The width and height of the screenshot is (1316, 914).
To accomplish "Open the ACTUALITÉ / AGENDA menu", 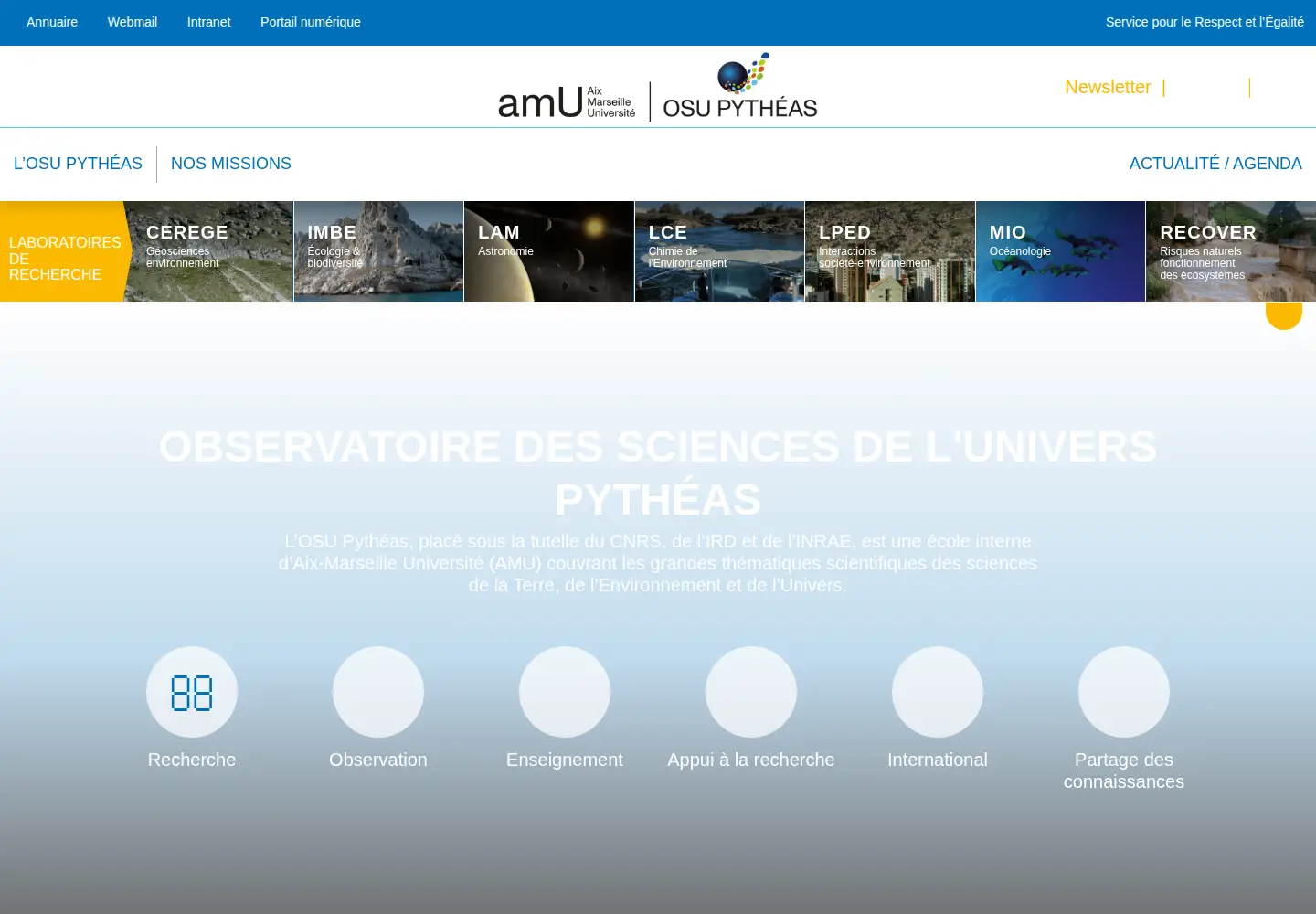I will tap(1215, 164).
